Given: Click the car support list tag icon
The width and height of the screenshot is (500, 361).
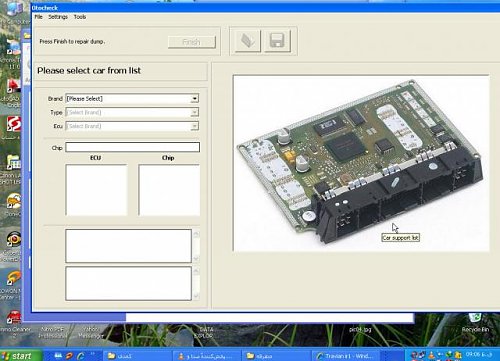Looking at the screenshot, I should pos(247,41).
